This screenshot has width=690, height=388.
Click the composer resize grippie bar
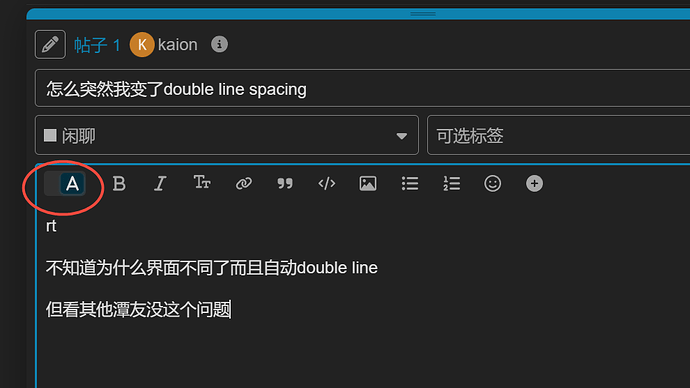coord(358,14)
